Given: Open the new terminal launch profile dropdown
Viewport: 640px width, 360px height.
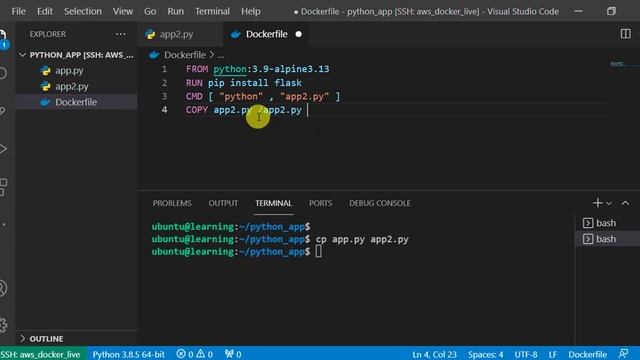Looking at the screenshot, I should 609,203.
